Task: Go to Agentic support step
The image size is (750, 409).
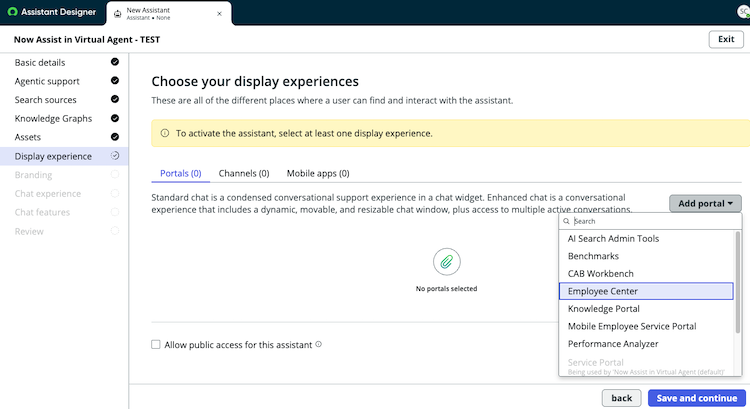Action: [x=64, y=81]
